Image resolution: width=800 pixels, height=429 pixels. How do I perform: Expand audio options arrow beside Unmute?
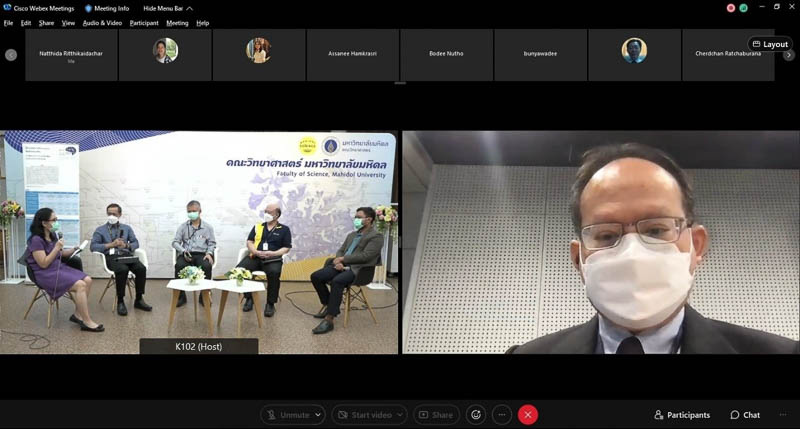pos(319,414)
